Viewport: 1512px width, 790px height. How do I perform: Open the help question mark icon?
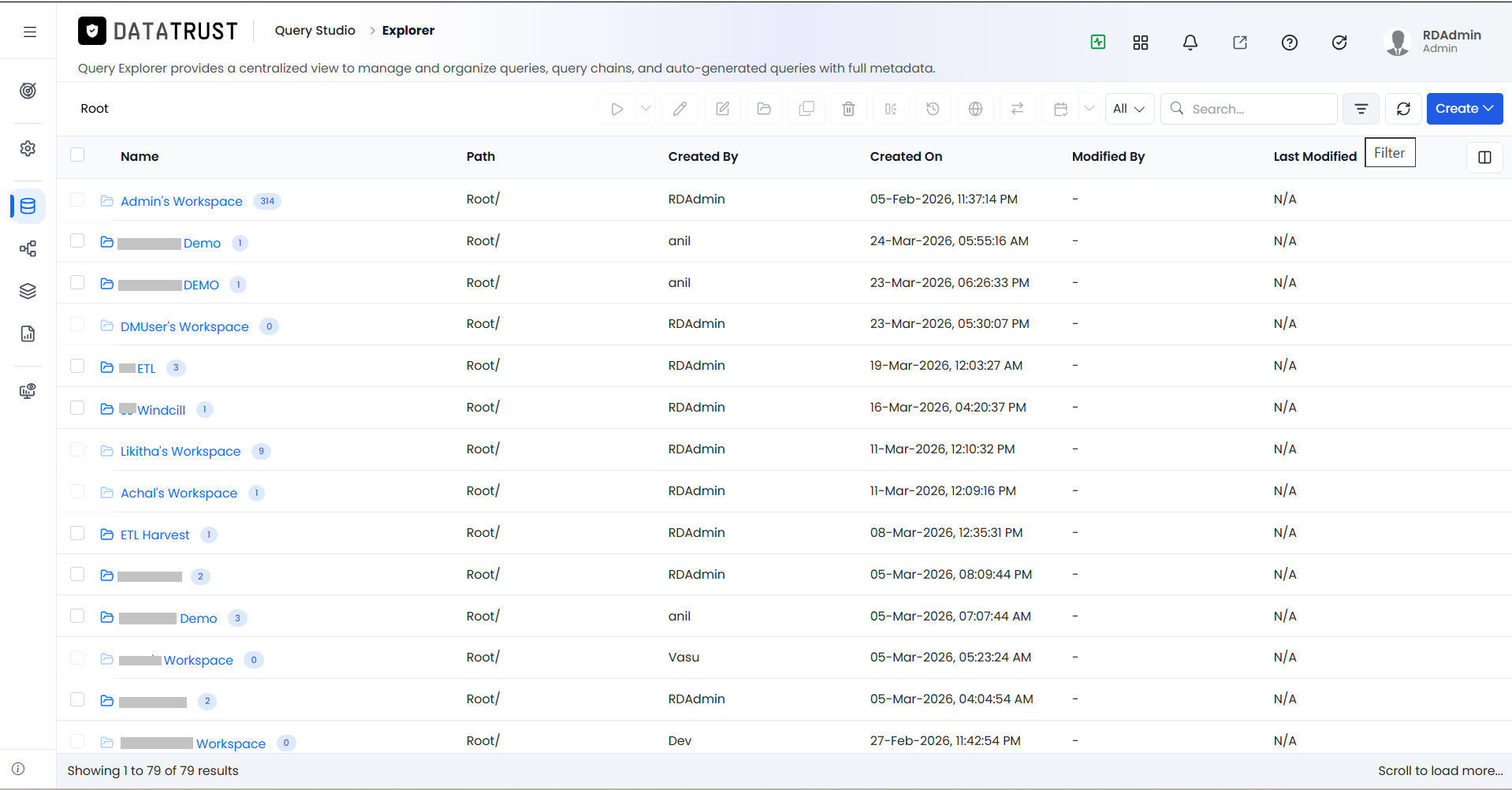coord(1290,43)
